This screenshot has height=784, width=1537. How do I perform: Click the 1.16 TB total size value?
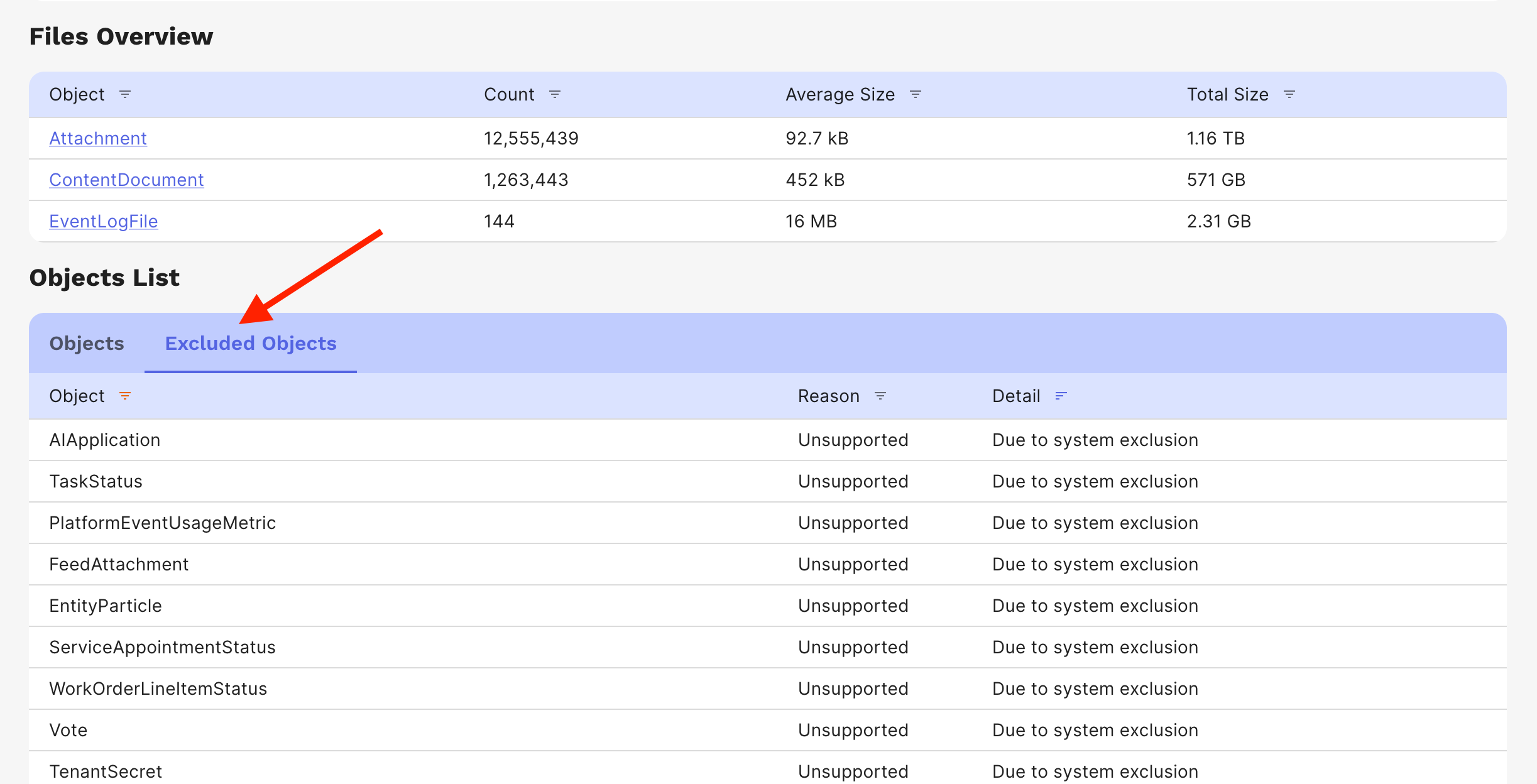[x=1216, y=138]
